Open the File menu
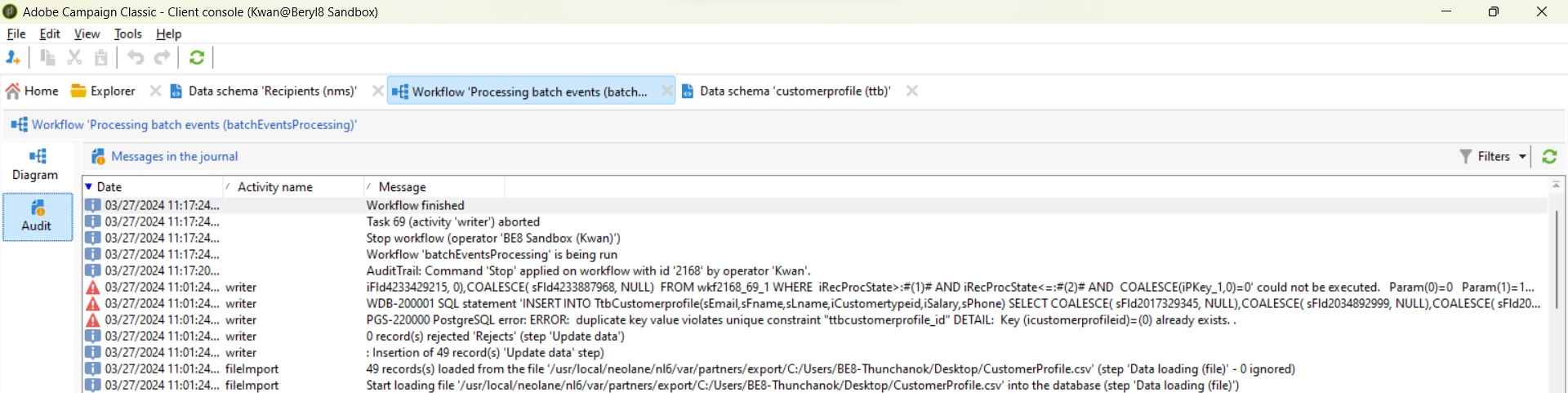This screenshot has height=393, width=1568. tap(16, 33)
